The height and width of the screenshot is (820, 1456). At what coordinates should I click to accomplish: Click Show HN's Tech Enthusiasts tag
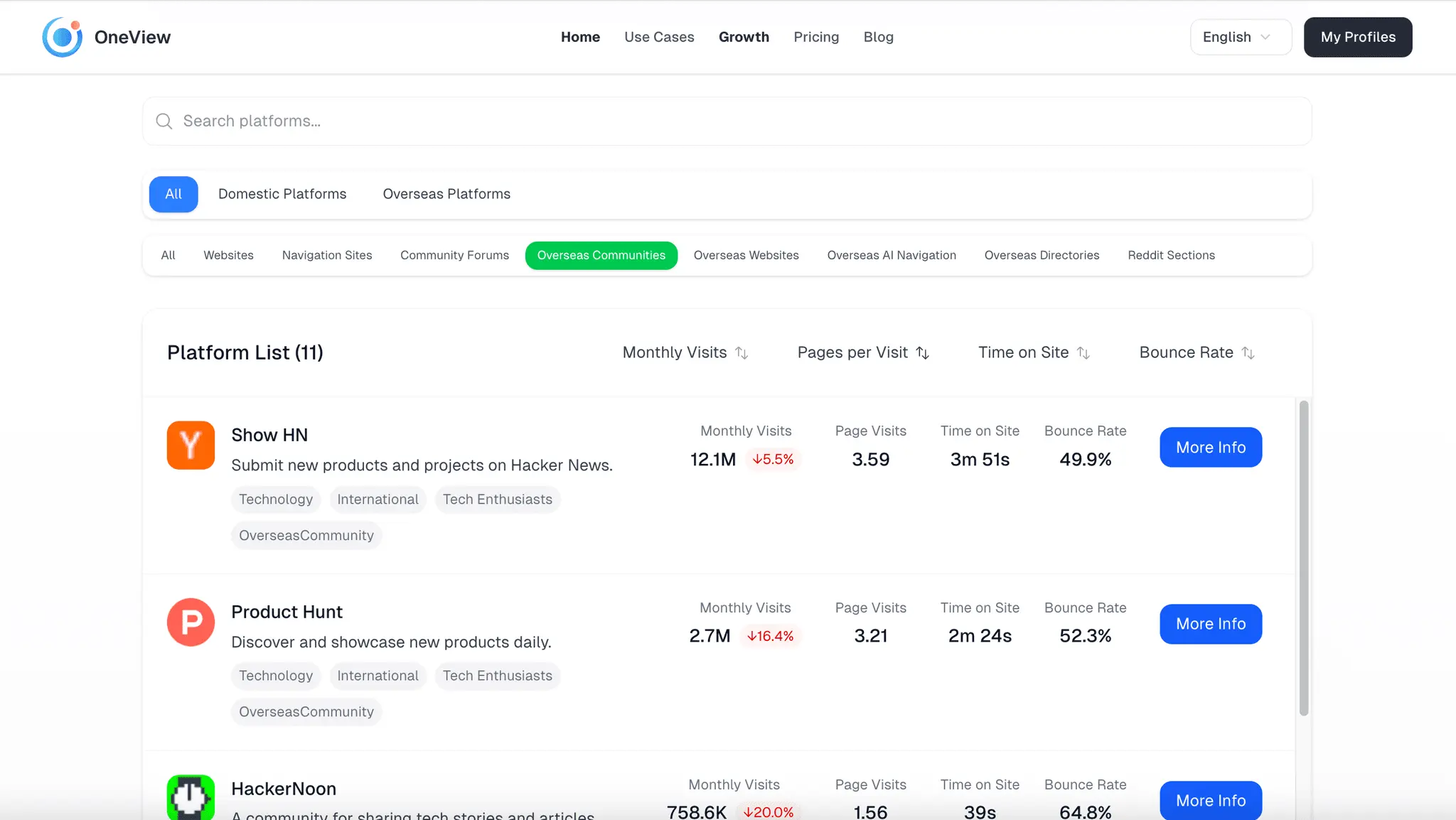point(498,500)
